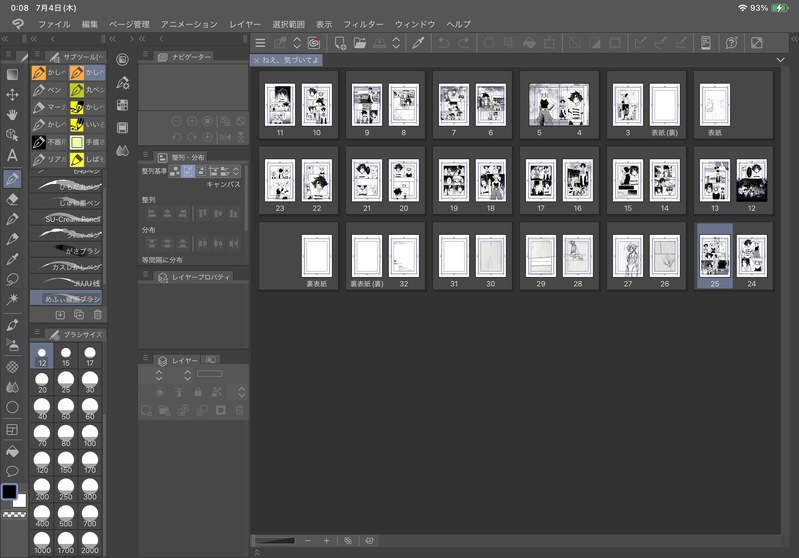799x558 pixels.
Task: Collapse the tool palette dock with double arrow
Action: pos(5,39)
